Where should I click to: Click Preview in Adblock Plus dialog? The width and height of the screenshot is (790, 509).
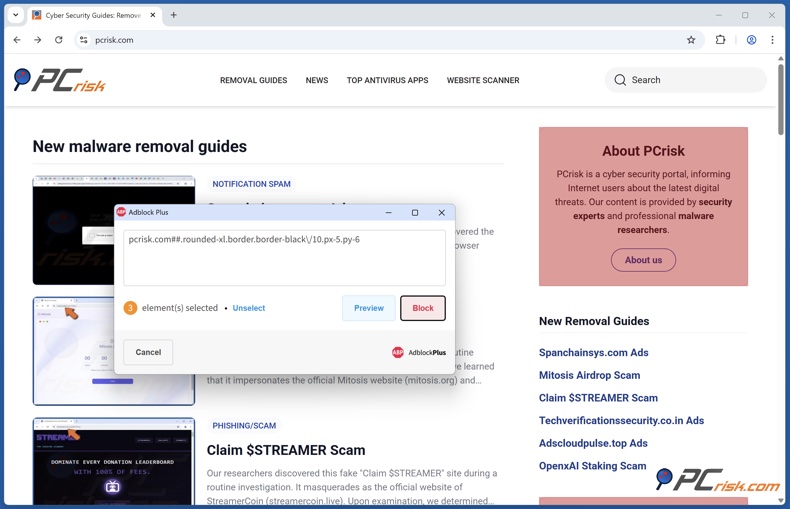tap(369, 308)
